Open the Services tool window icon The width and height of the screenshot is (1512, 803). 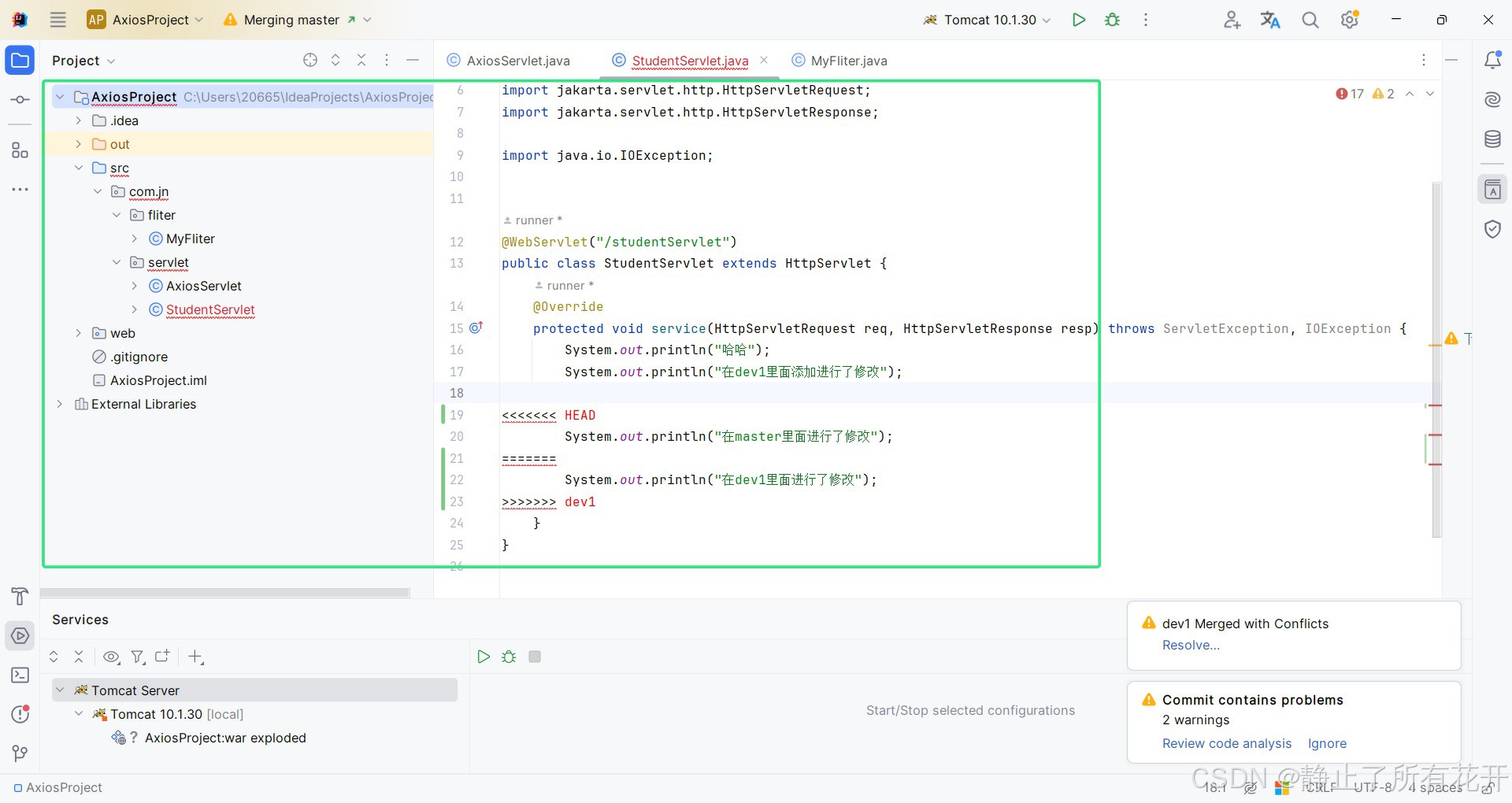[x=20, y=635]
